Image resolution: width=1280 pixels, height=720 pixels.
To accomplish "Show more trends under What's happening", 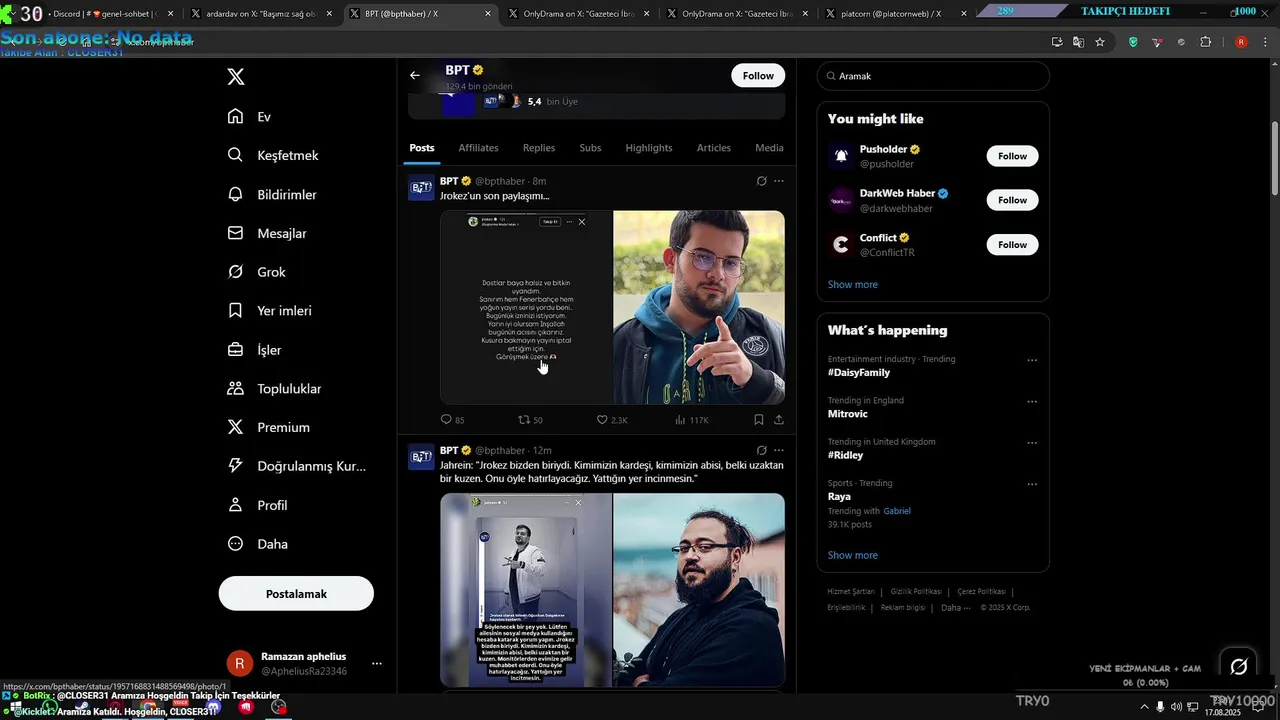I will pos(853,555).
